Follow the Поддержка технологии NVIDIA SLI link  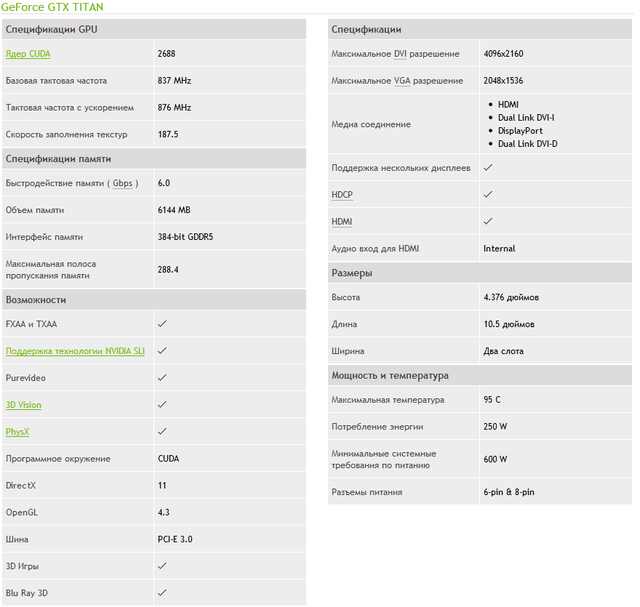click(75, 351)
